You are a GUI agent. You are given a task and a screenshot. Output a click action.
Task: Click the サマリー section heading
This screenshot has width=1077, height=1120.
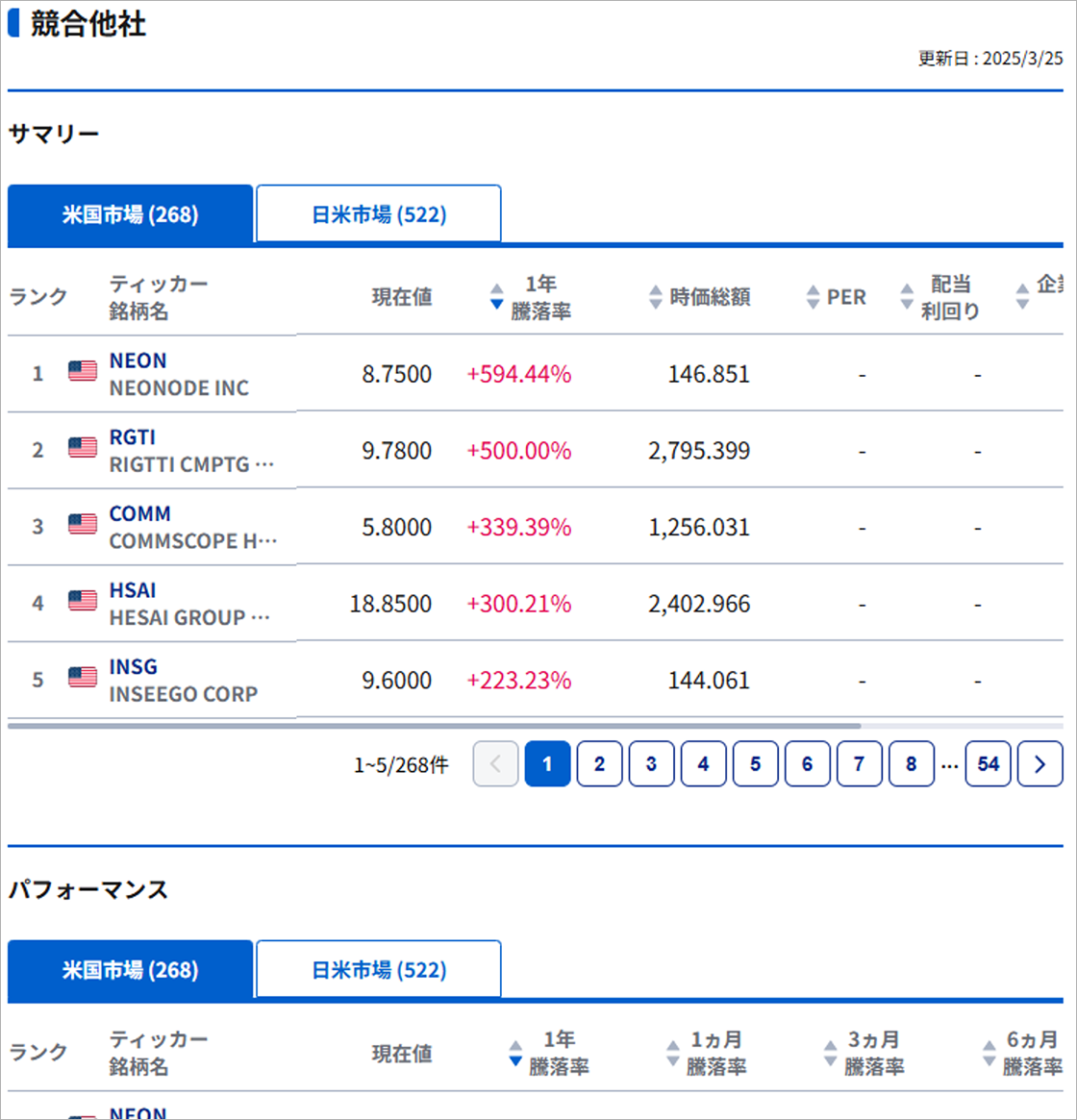54,134
